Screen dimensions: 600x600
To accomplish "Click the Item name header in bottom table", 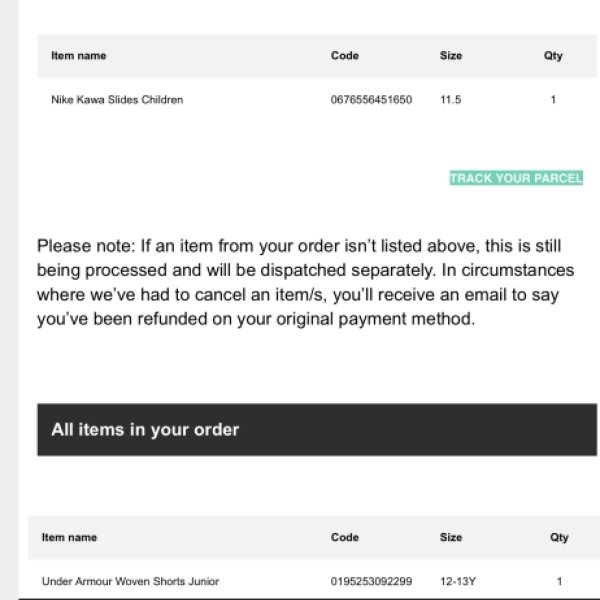I will point(69,537).
